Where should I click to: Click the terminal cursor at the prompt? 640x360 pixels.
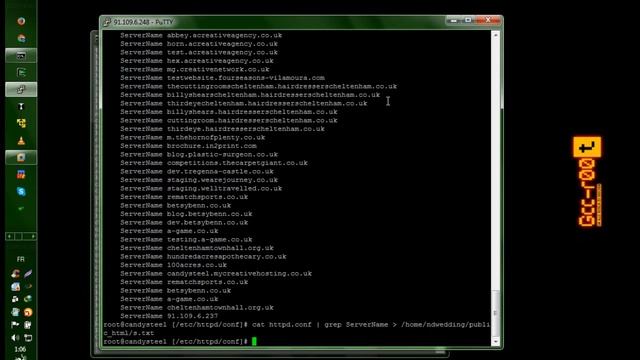click(254, 341)
